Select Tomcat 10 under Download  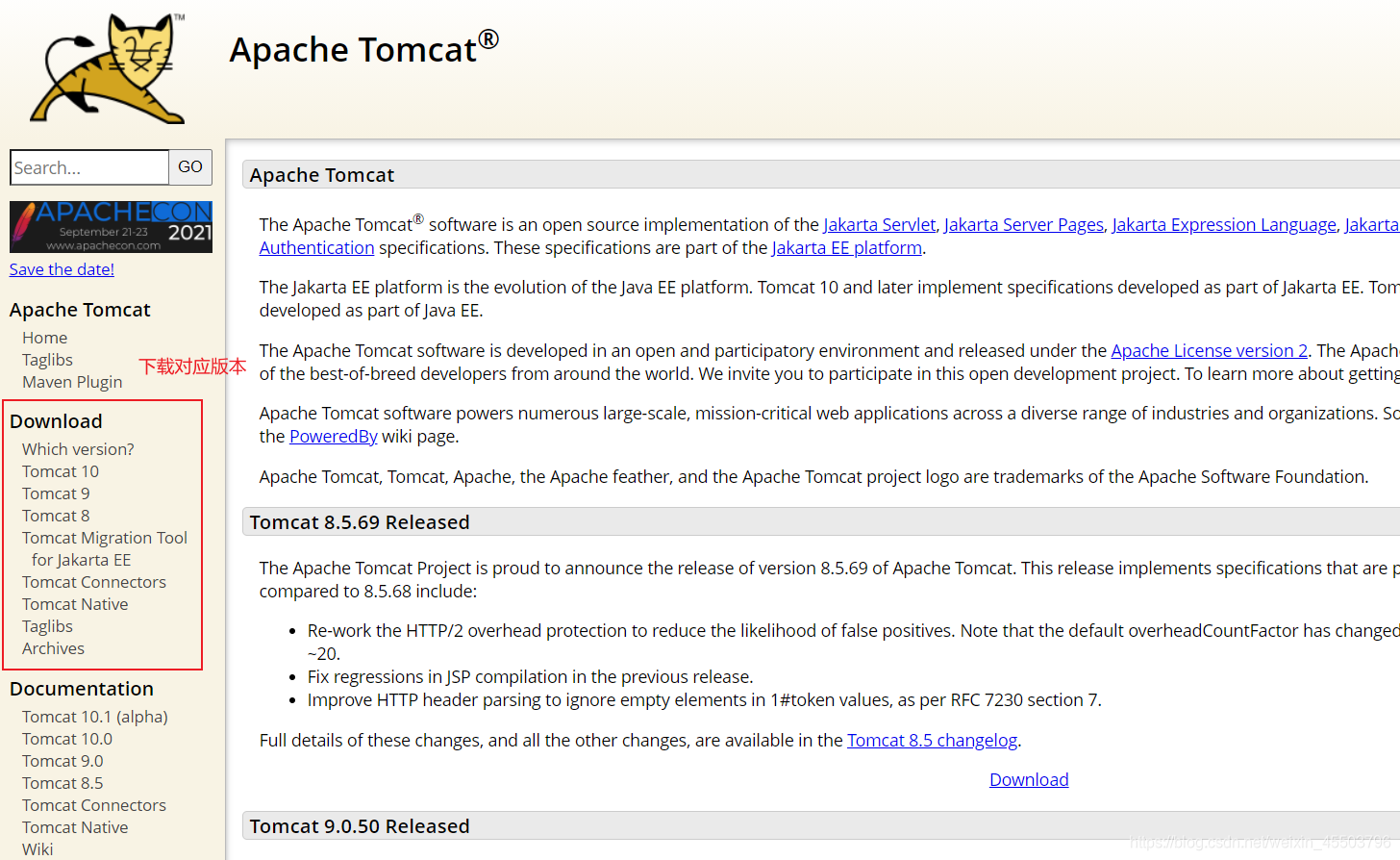(x=61, y=471)
